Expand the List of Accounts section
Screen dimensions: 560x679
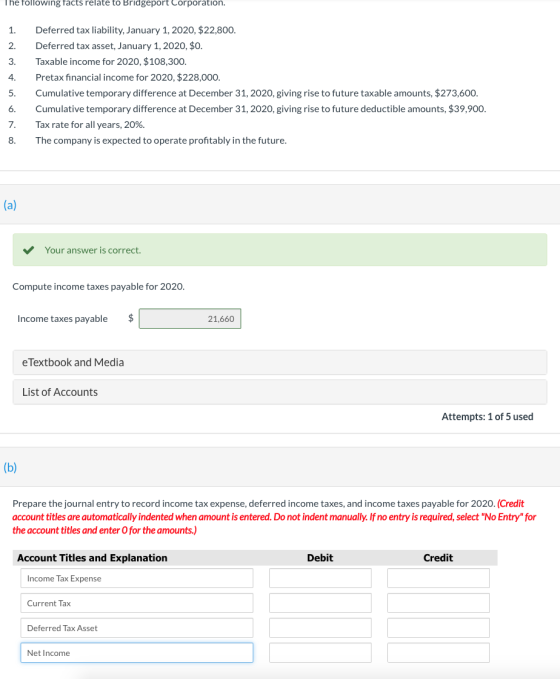click(280, 392)
